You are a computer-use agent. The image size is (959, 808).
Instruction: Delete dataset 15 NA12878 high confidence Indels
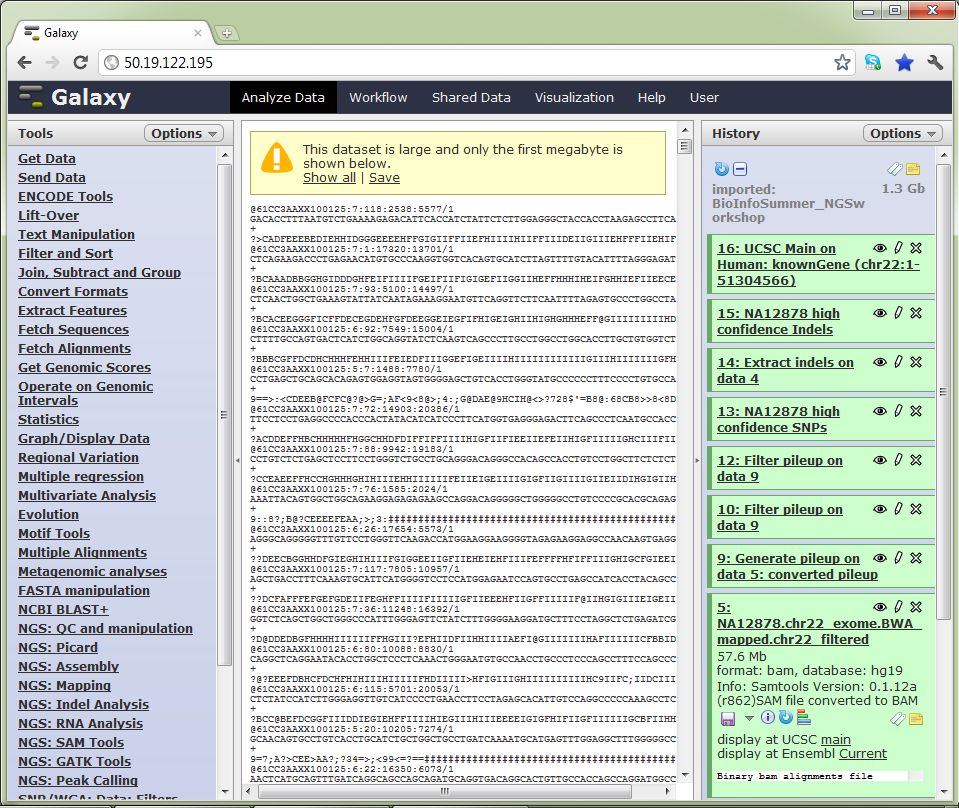916,313
